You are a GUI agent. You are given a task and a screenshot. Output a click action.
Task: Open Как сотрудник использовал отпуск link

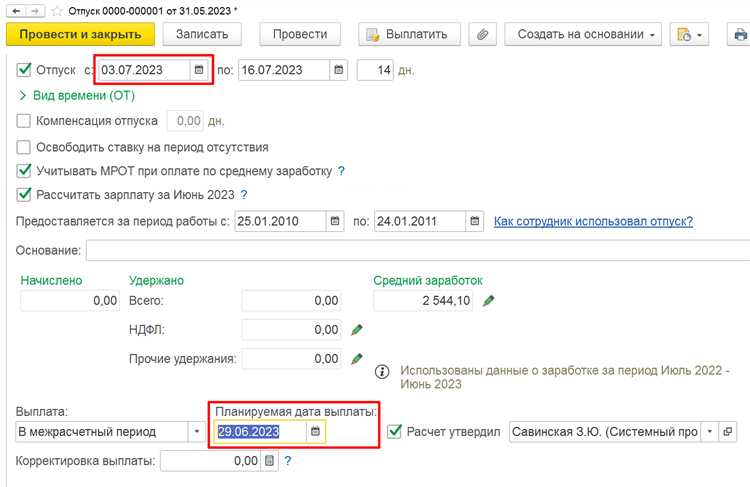pyautogui.click(x=593, y=221)
